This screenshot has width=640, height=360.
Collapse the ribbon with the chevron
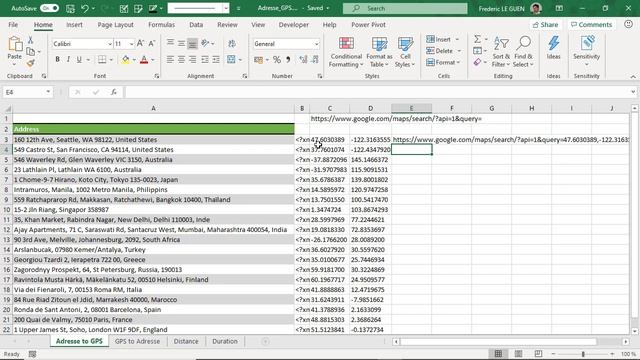tap(633, 76)
